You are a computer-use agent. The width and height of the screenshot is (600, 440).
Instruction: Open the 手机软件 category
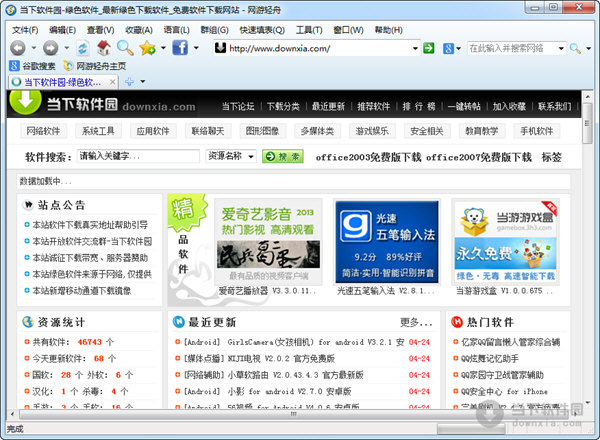(536, 131)
